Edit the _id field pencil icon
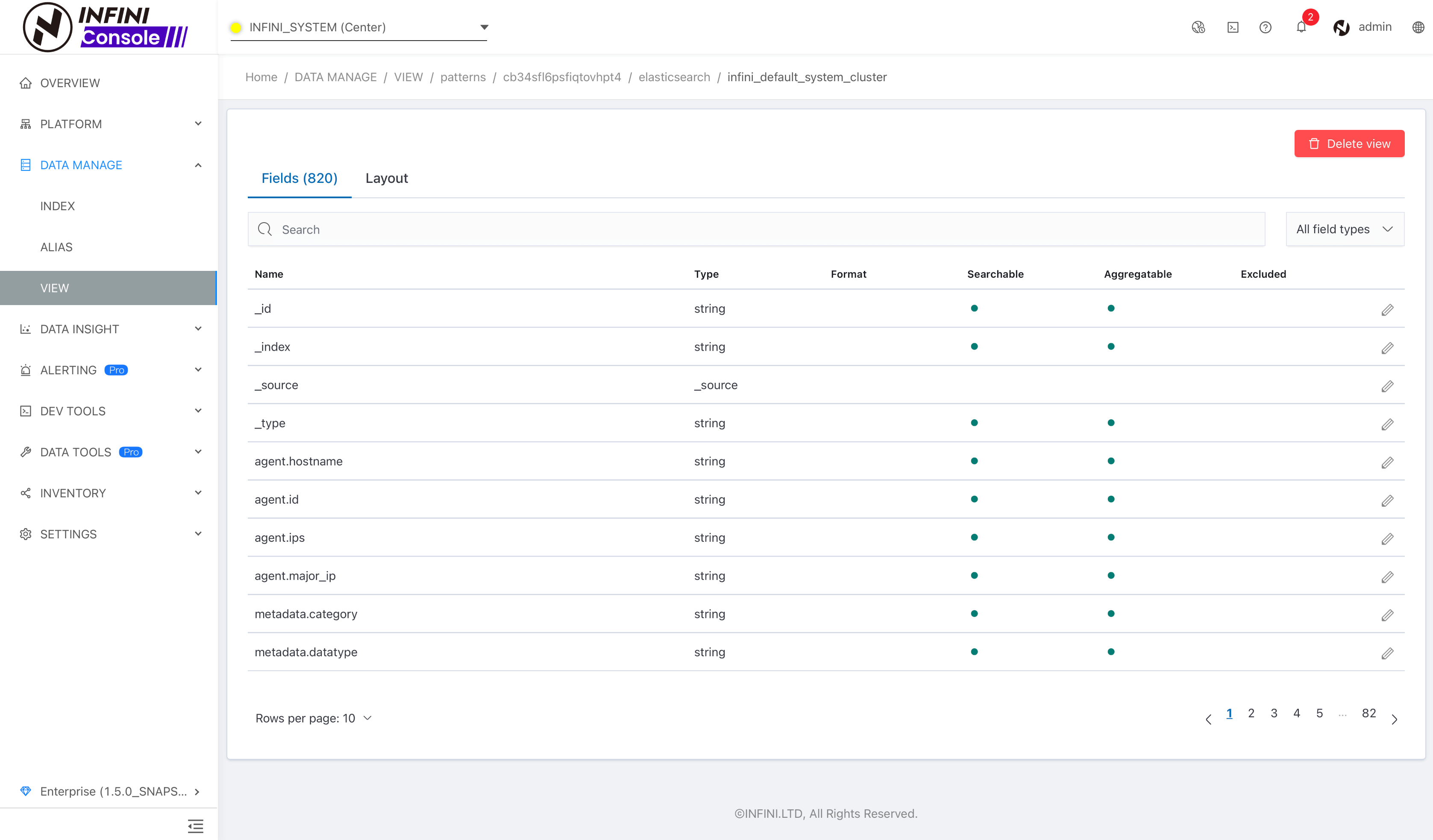This screenshot has height=840, width=1433. (x=1388, y=309)
